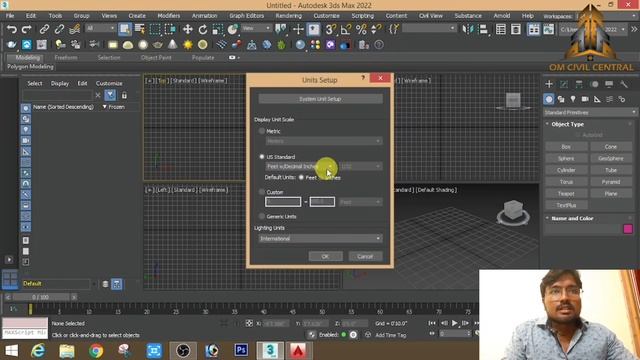
Task: Toggle the Percent Snap icon
Action: pyautogui.click(x=361, y=29)
